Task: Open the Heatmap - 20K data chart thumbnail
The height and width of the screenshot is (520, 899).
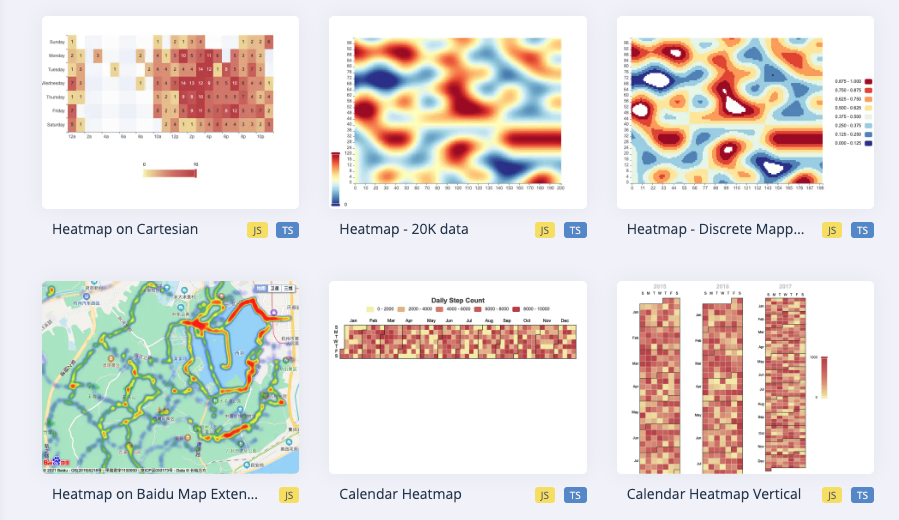Action: pyautogui.click(x=458, y=112)
